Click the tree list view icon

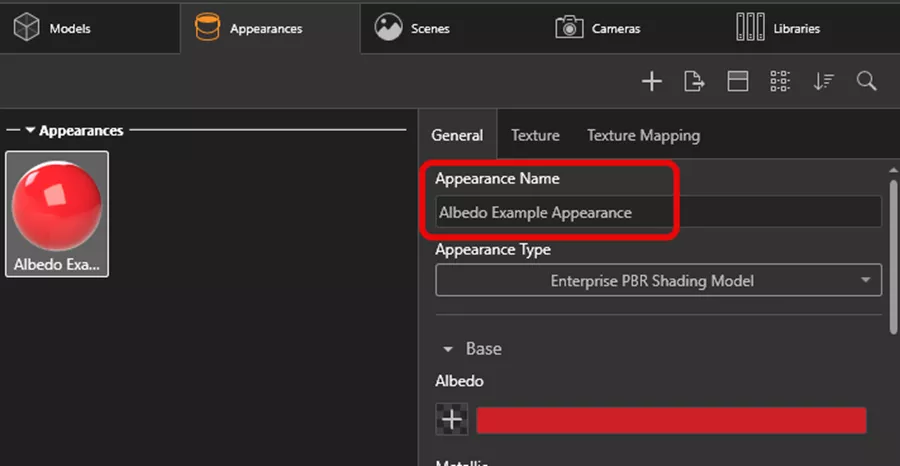pyautogui.click(x=781, y=82)
